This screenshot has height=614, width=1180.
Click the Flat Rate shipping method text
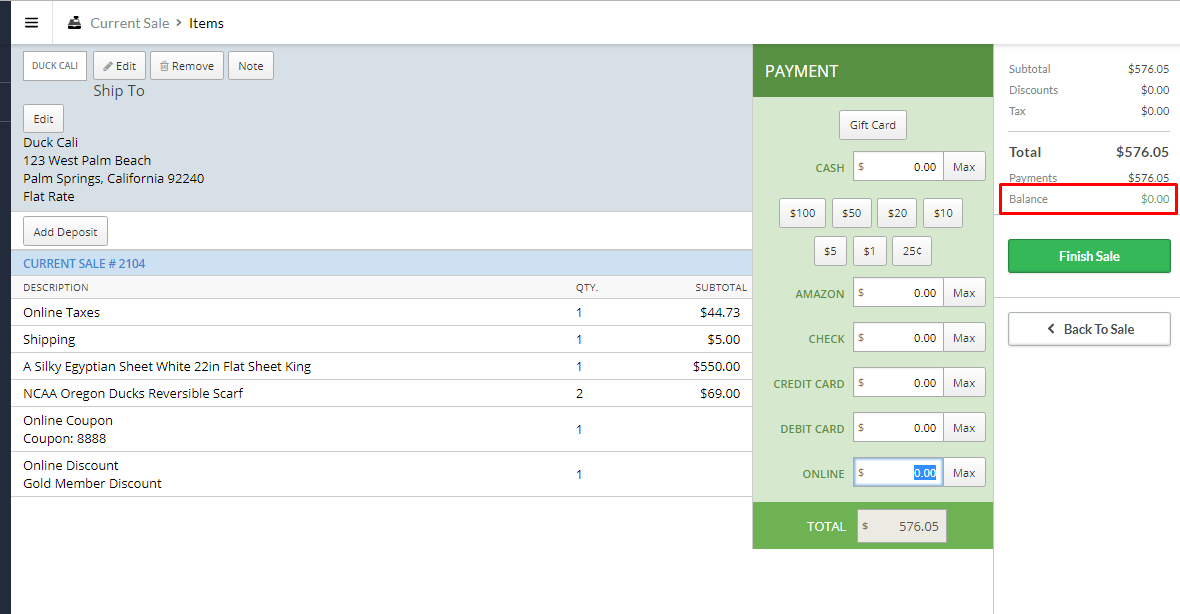coord(49,196)
